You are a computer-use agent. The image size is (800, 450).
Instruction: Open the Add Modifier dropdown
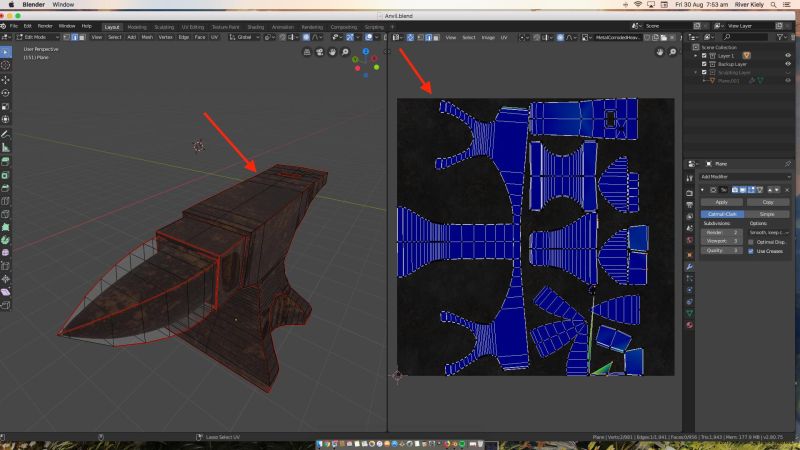[745, 177]
